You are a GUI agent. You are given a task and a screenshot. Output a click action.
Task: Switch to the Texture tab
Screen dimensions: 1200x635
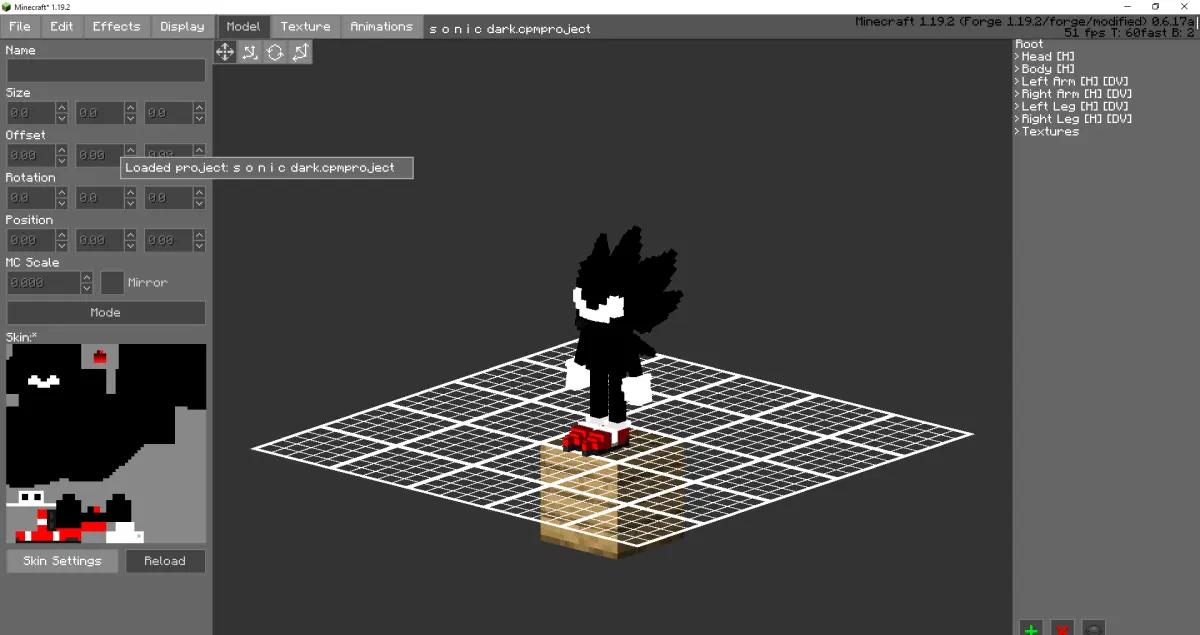click(305, 27)
